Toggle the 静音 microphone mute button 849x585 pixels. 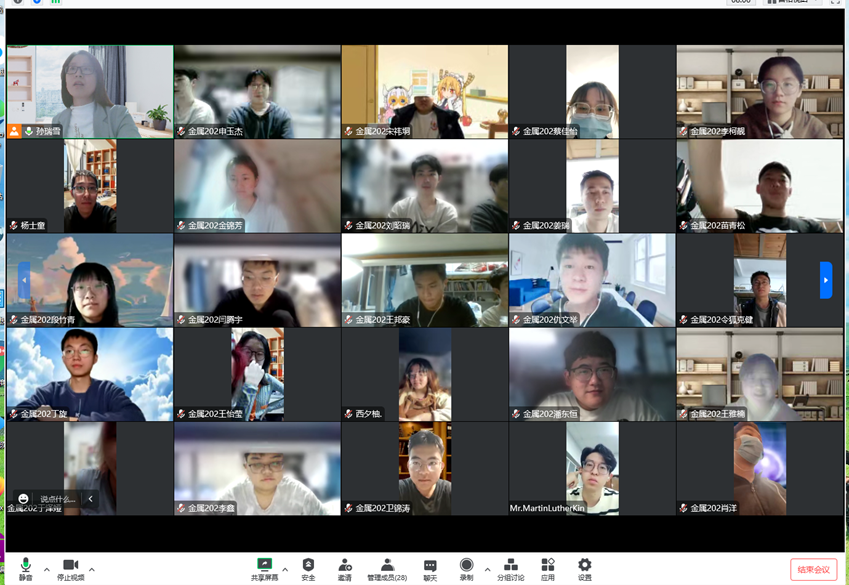(x=25, y=567)
